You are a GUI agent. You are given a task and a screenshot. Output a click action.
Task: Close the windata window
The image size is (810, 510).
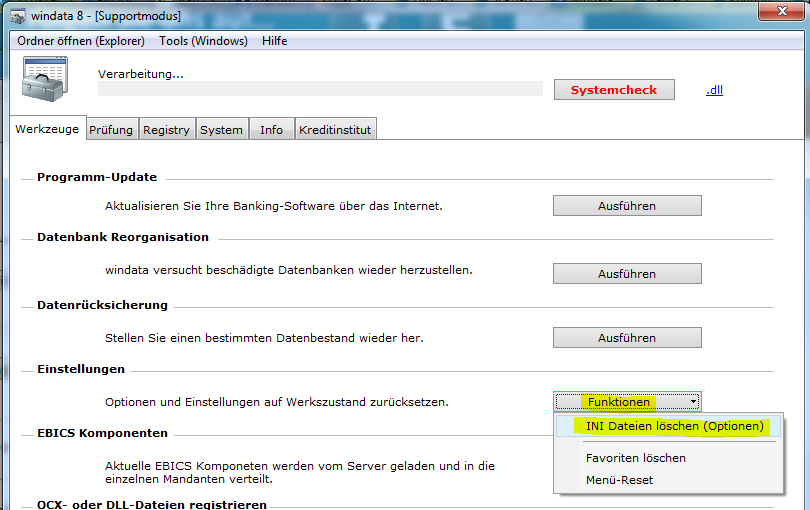[782, 11]
